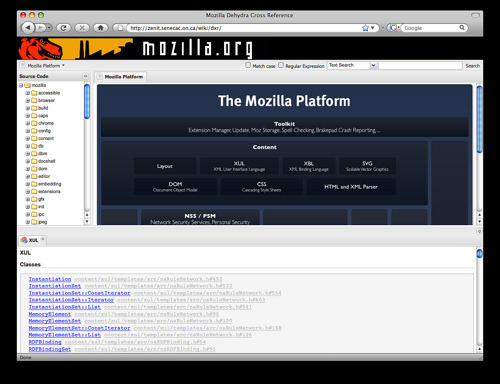
Task: Expand the docshell folder node
Action: [x=28, y=161]
